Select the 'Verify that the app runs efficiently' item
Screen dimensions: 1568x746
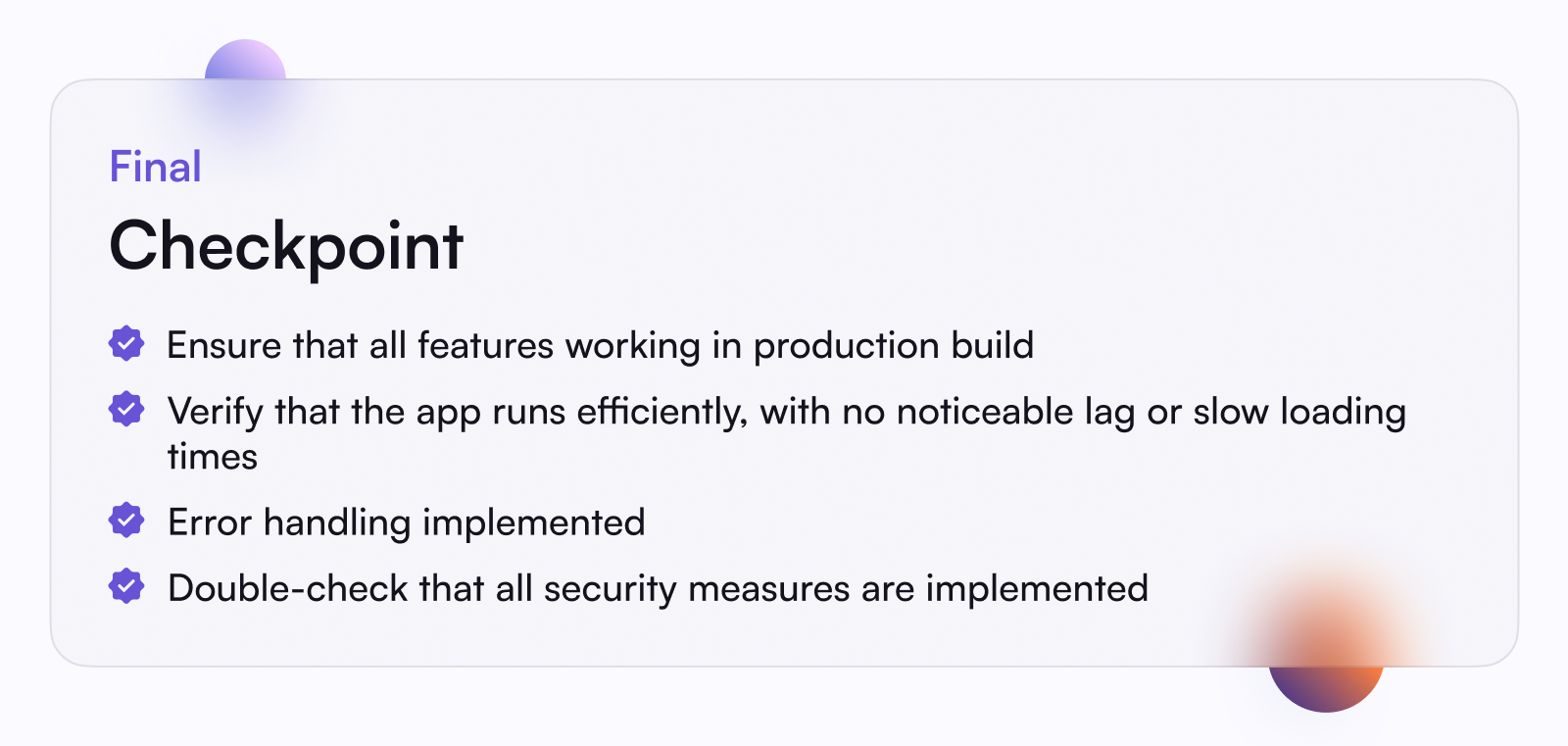pyautogui.click(x=787, y=433)
